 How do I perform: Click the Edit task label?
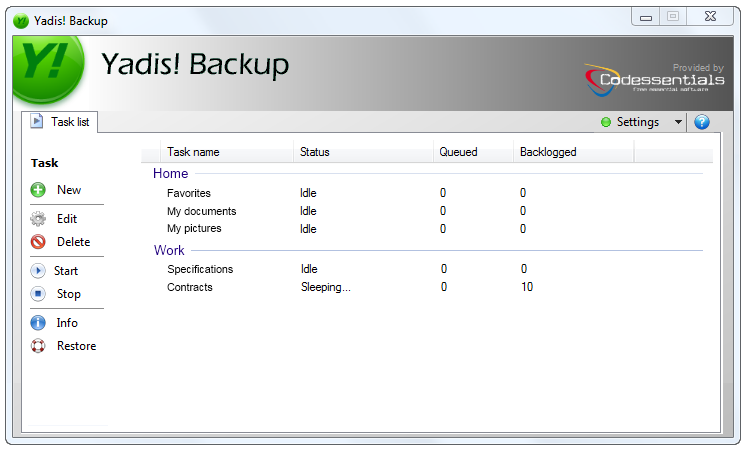67,219
